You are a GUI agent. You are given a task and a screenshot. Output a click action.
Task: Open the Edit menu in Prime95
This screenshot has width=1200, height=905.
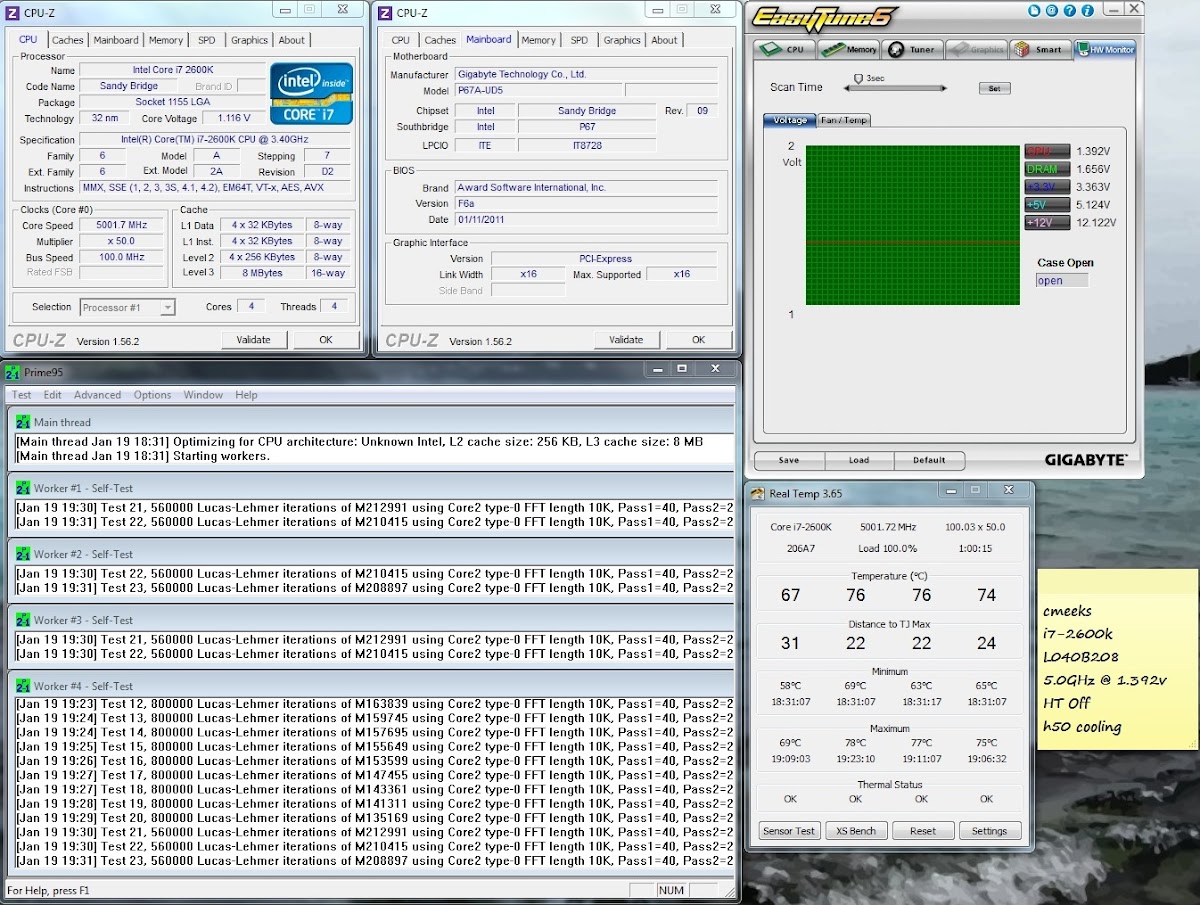click(52, 395)
